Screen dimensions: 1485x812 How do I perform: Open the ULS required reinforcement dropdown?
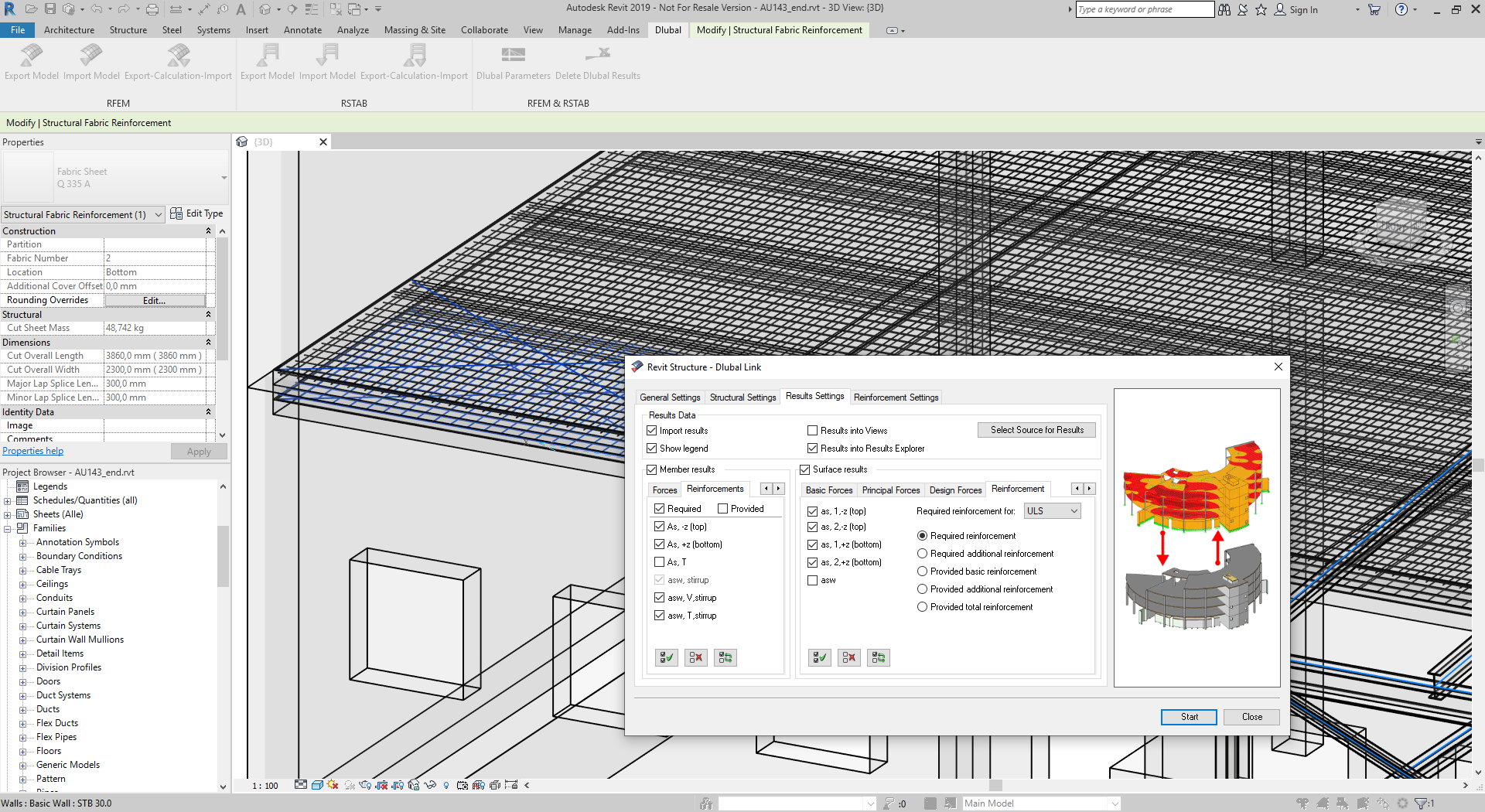[1052, 511]
